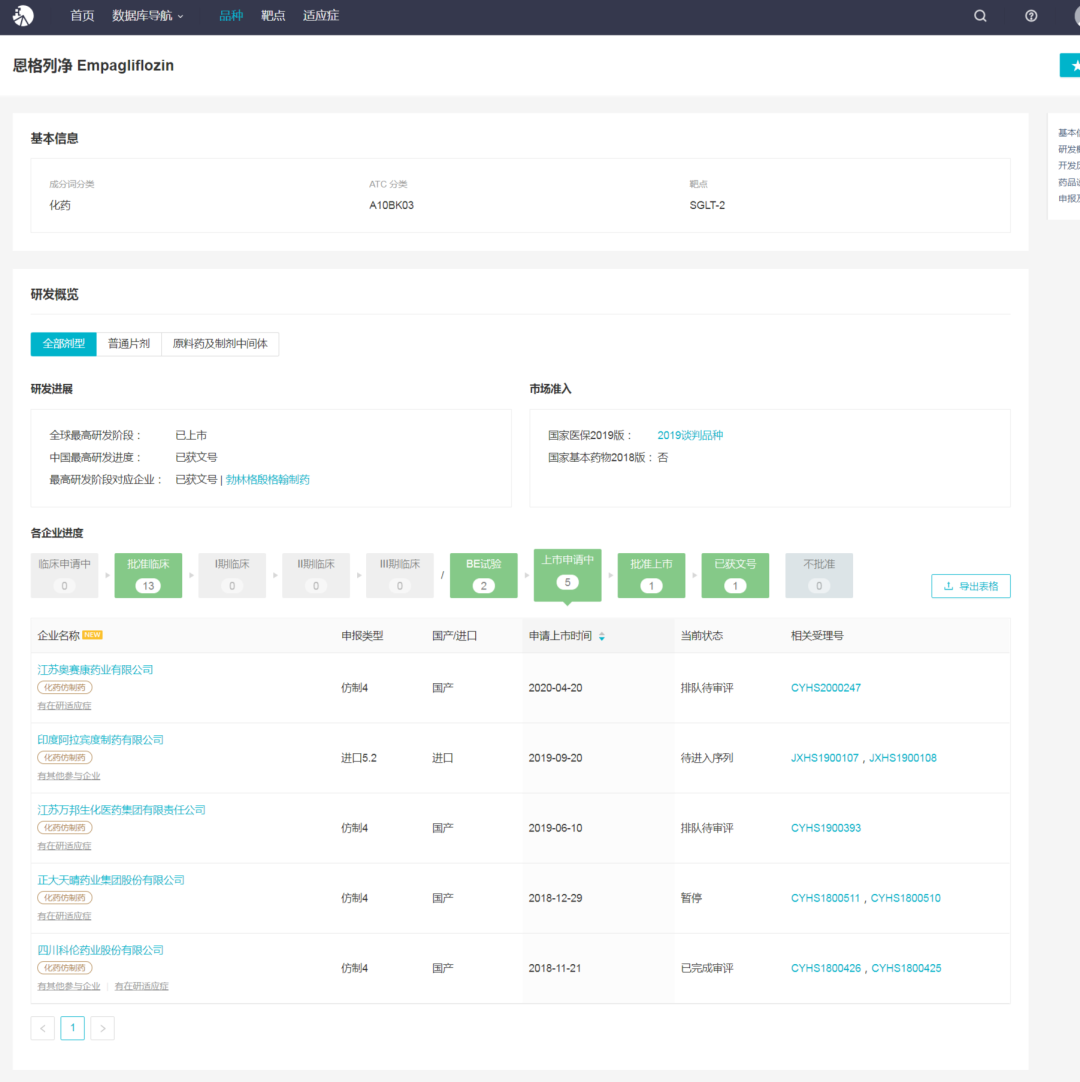
Task: Select the 不批准 stage box
Action: click(x=819, y=575)
